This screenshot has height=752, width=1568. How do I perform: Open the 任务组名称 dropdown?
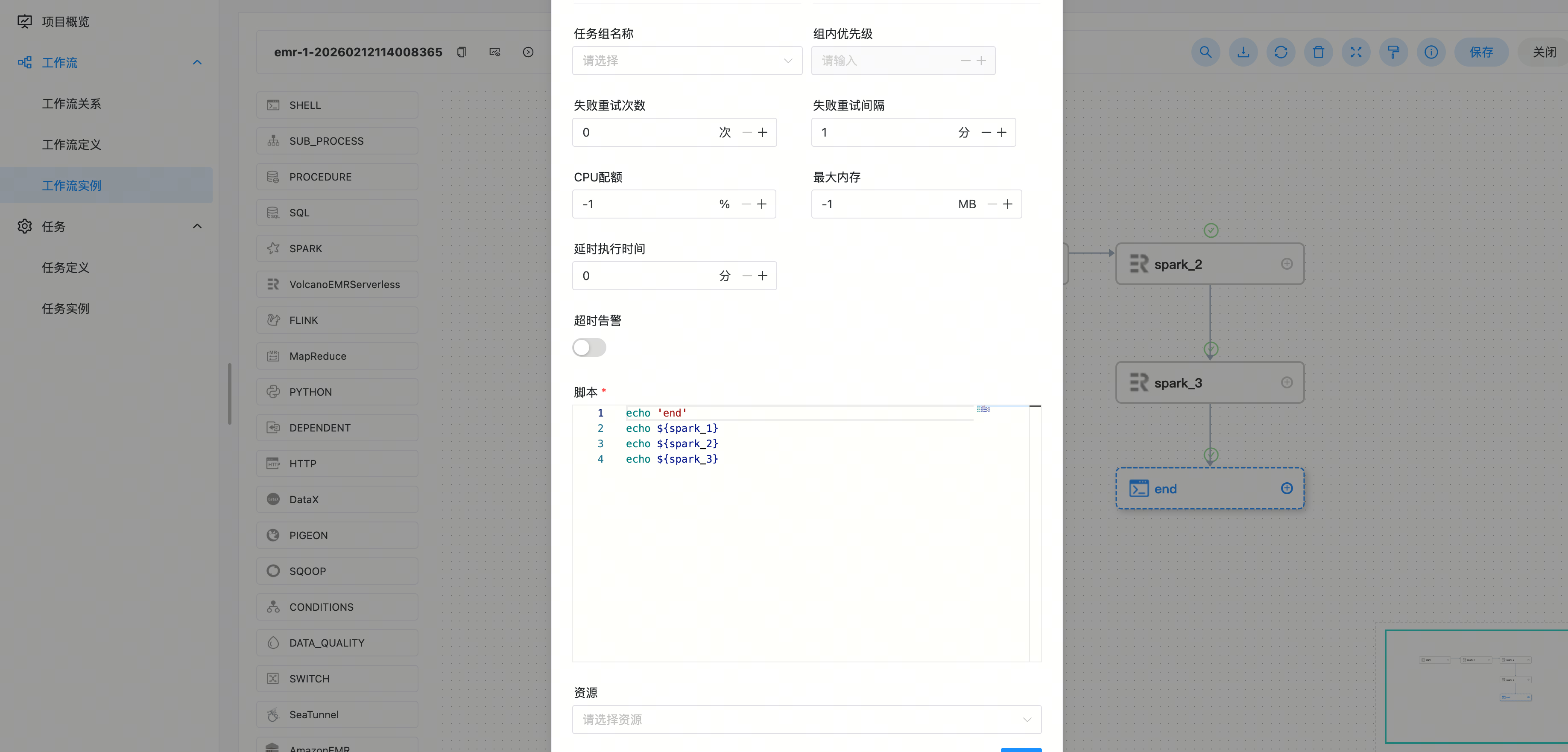tap(687, 61)
